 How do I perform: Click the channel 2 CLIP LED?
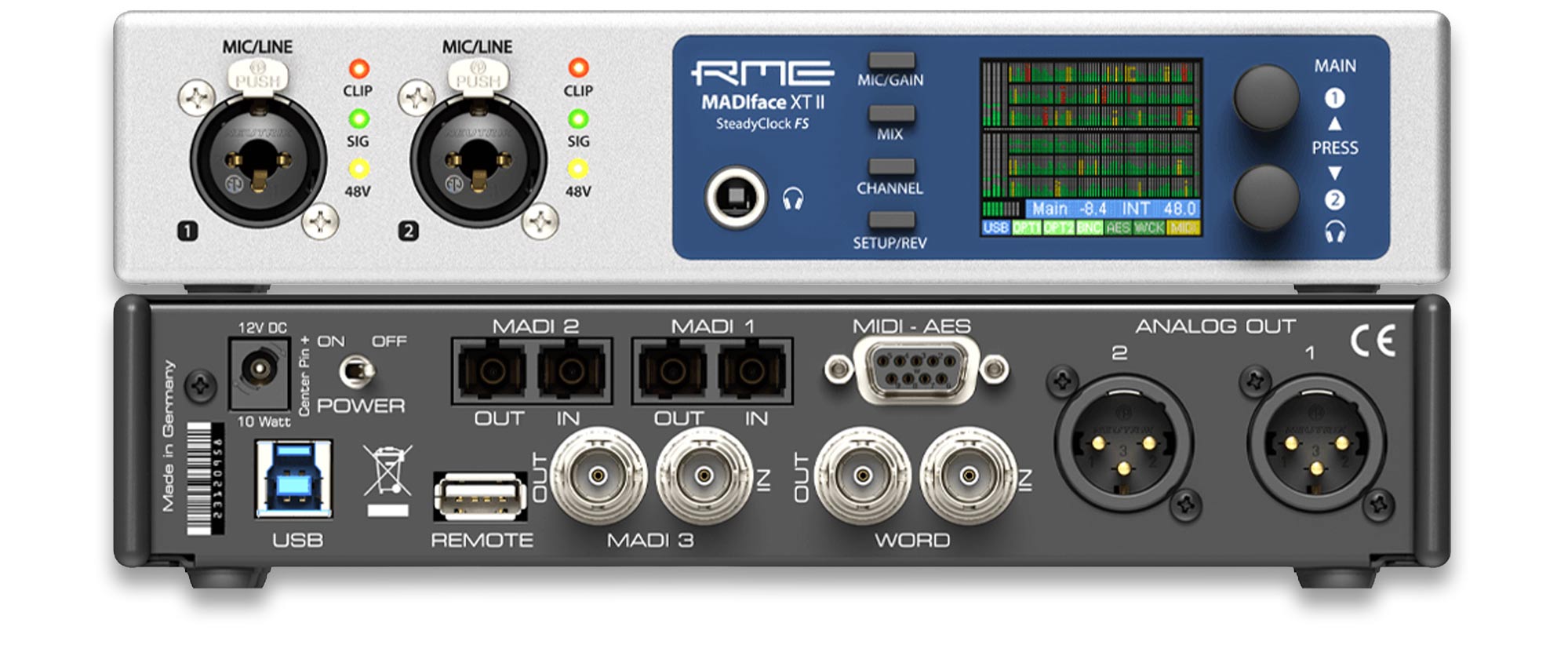pyautogui.click(x=578, y=67)
